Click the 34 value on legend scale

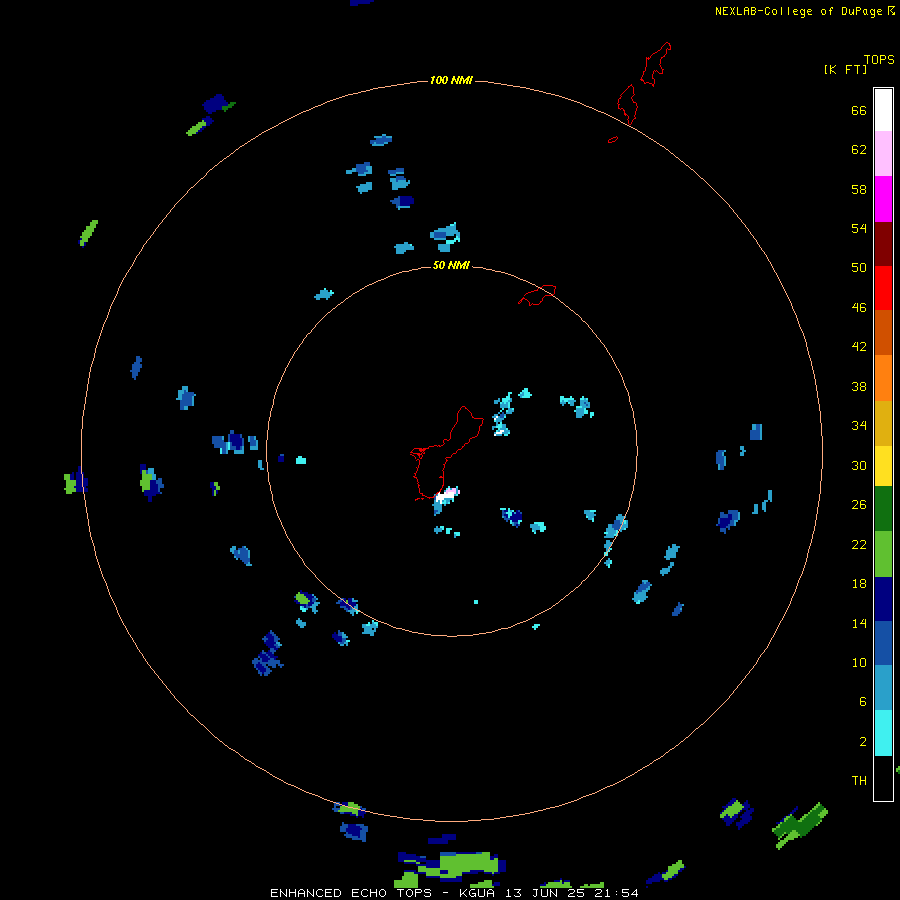[859, 426]
